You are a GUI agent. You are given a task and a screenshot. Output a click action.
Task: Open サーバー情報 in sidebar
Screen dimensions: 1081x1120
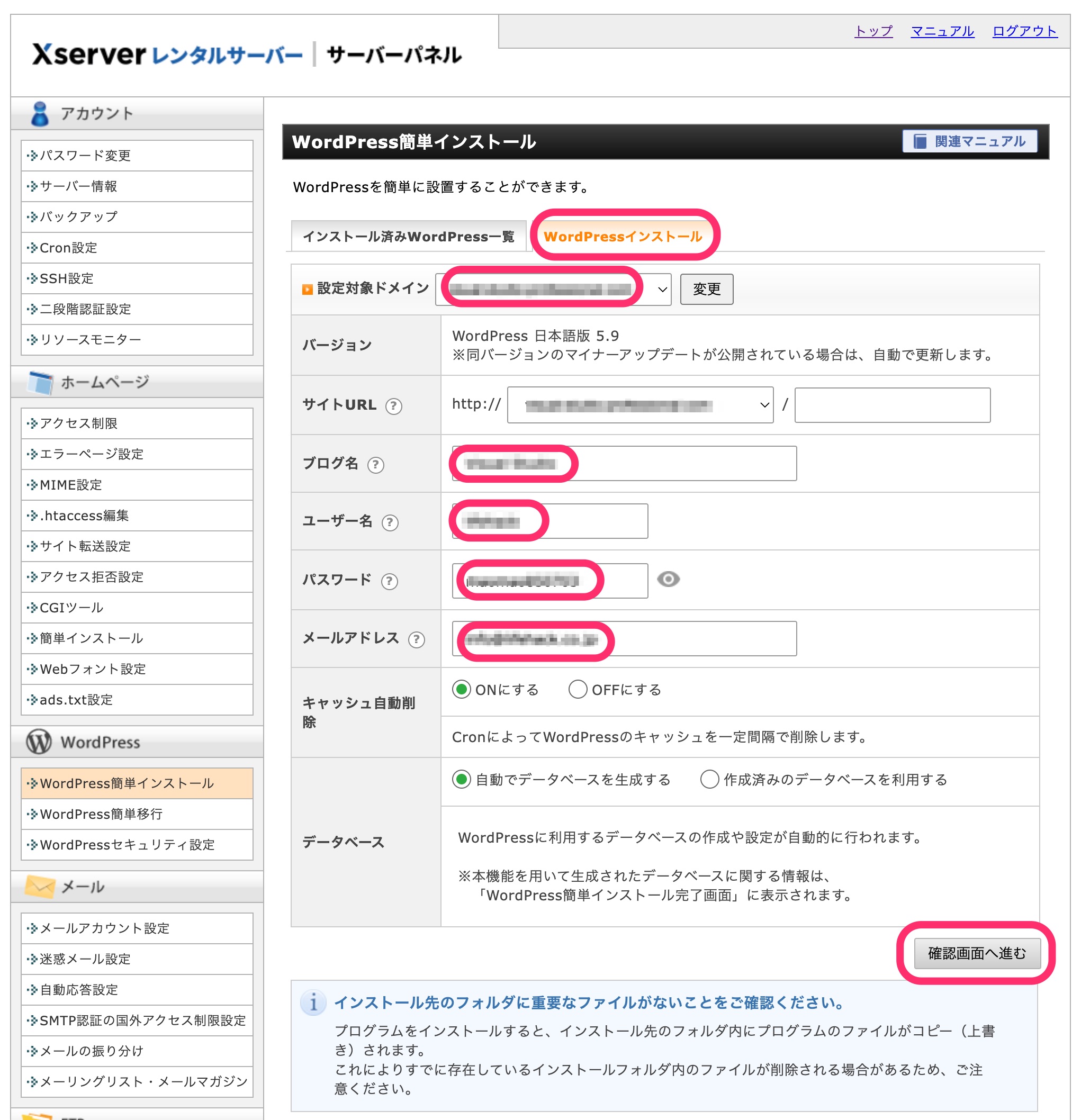137,186
